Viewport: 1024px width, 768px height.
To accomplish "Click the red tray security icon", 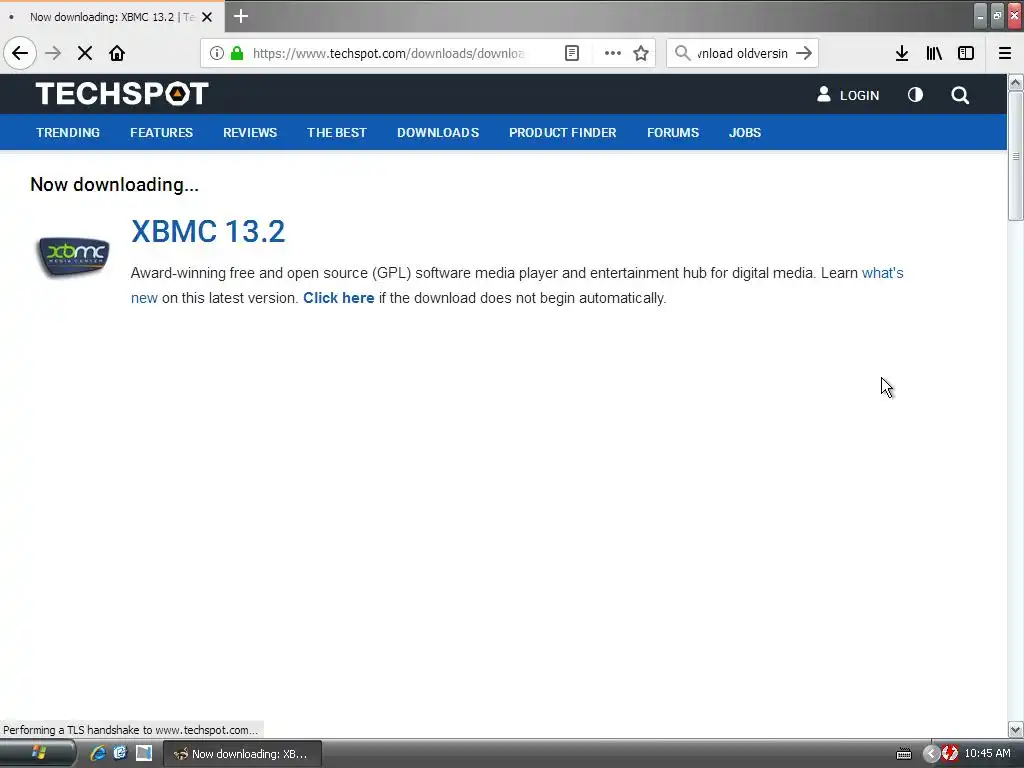I will pos(950,754).
